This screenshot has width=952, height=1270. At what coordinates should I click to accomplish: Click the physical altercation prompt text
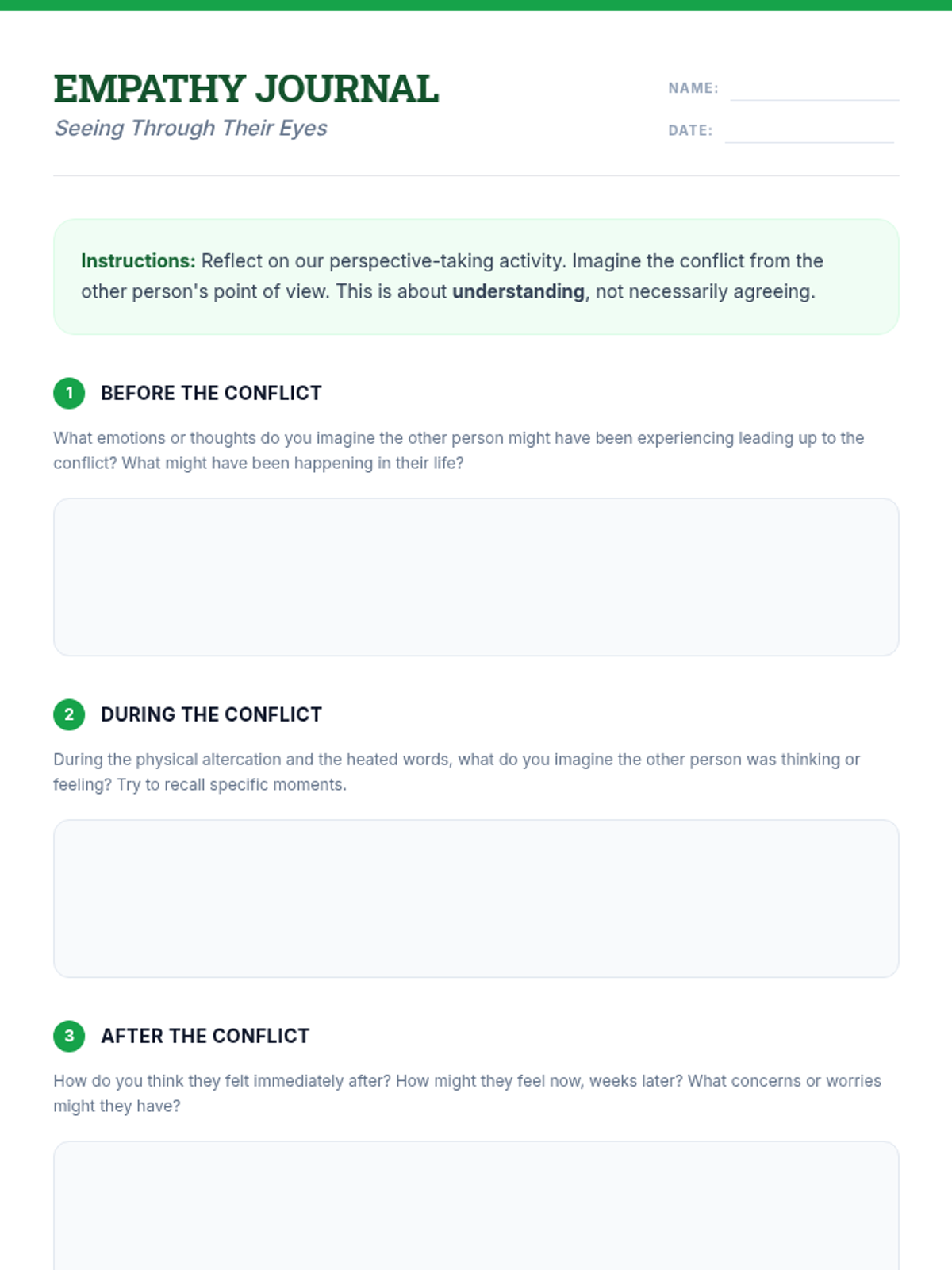(456, 772)
